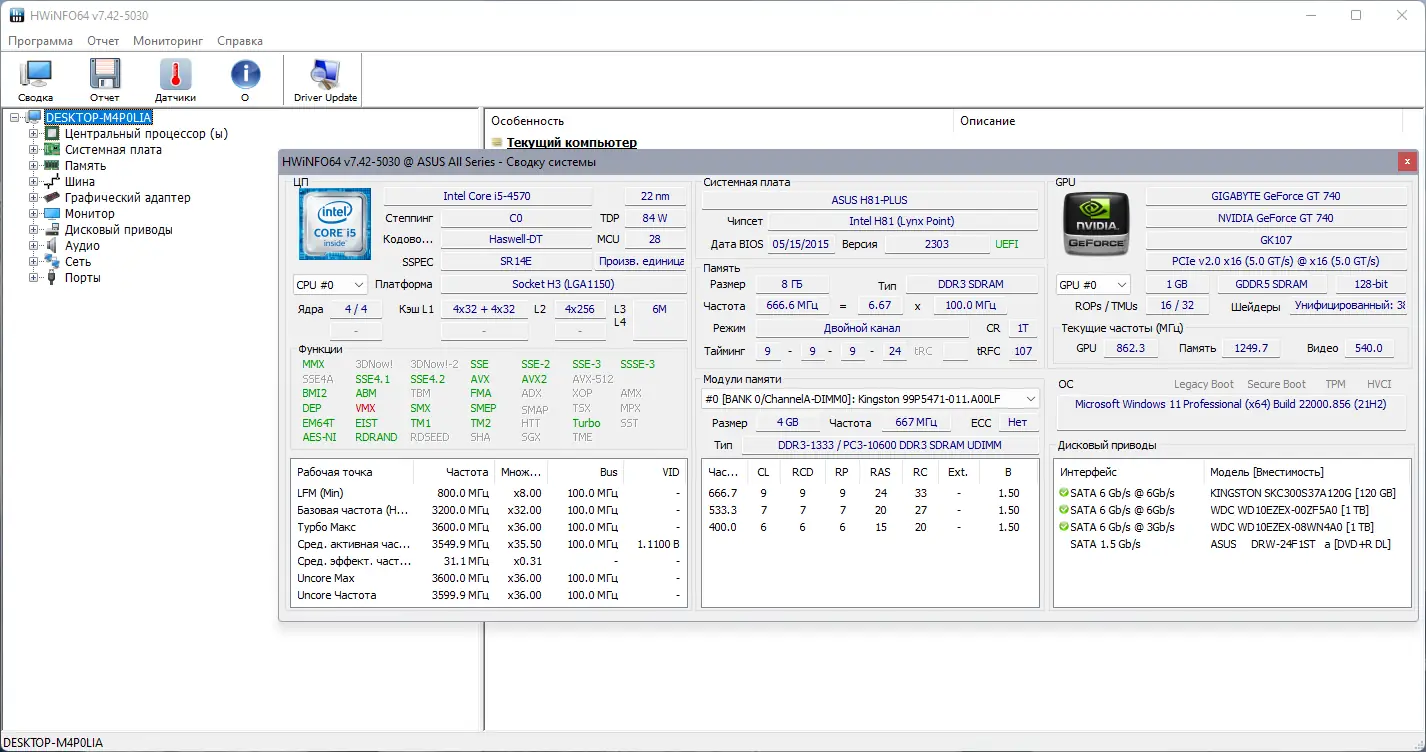The image size is (1426, 752).
Task: Click the Socket H3 (LGA1150) platform field
Action: click(x=563, y=284)
